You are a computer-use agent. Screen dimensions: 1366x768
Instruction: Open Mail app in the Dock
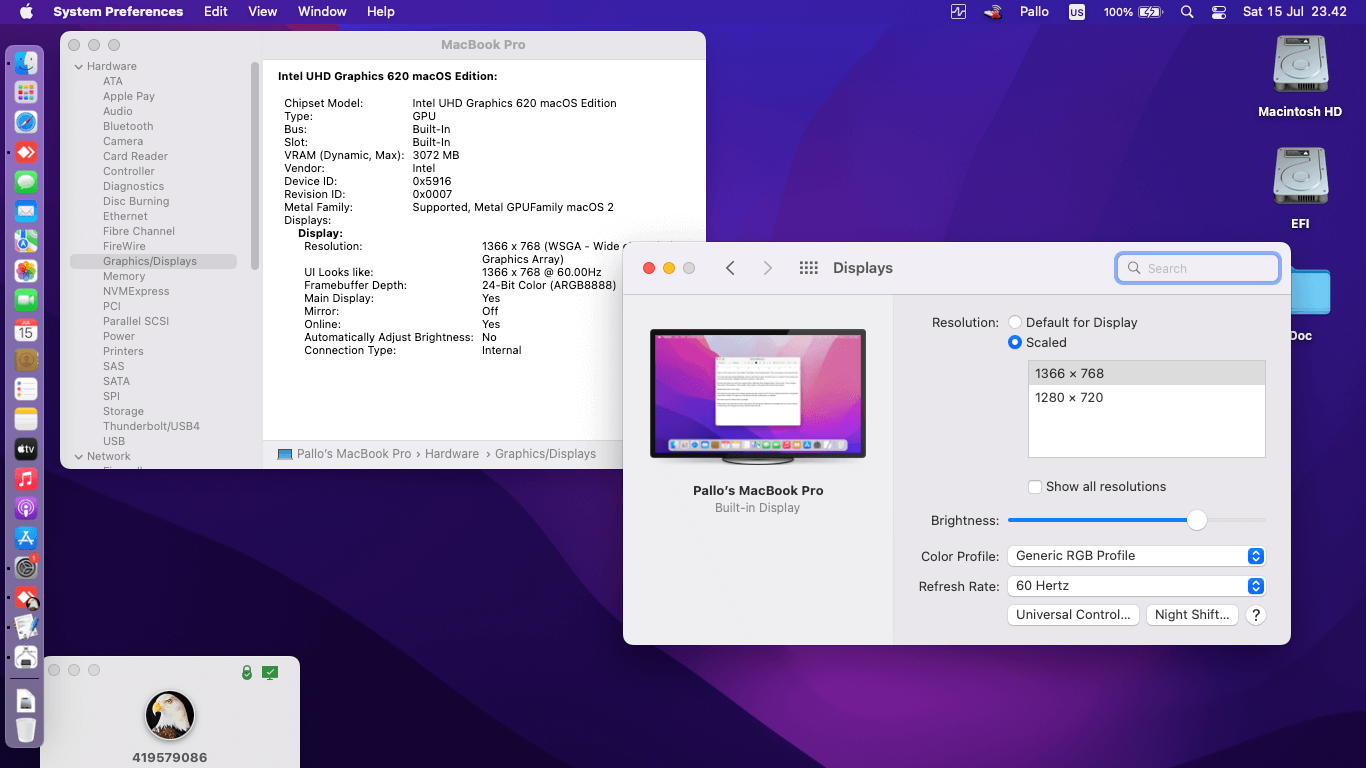[x=26, y=212]
